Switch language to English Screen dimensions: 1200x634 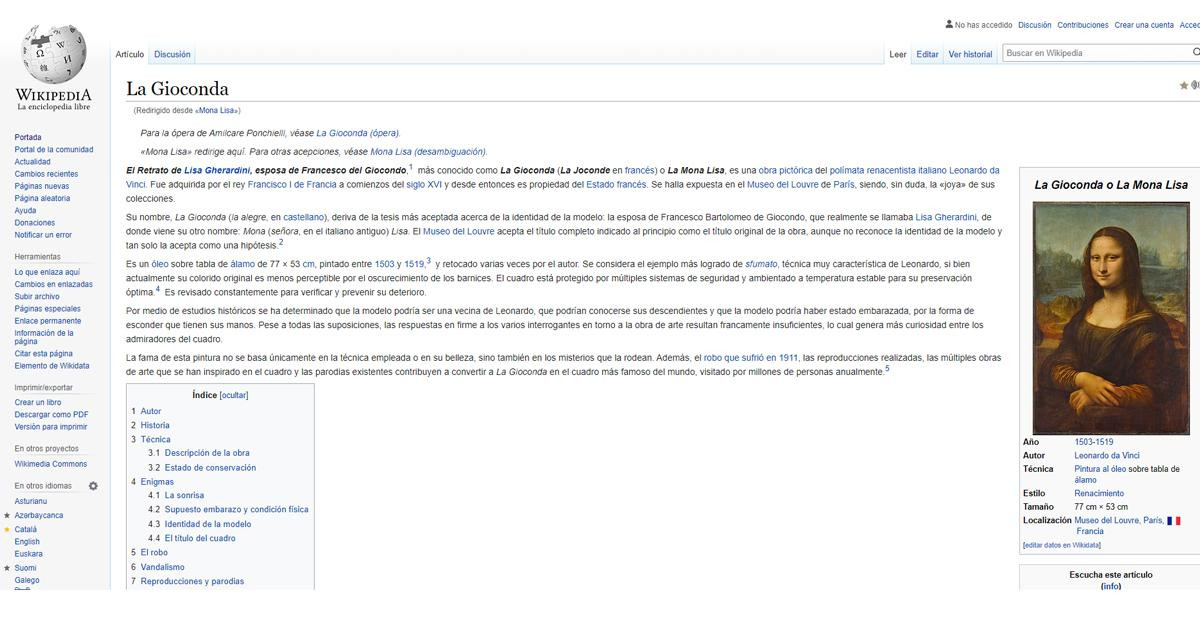(x=27, y=542)
